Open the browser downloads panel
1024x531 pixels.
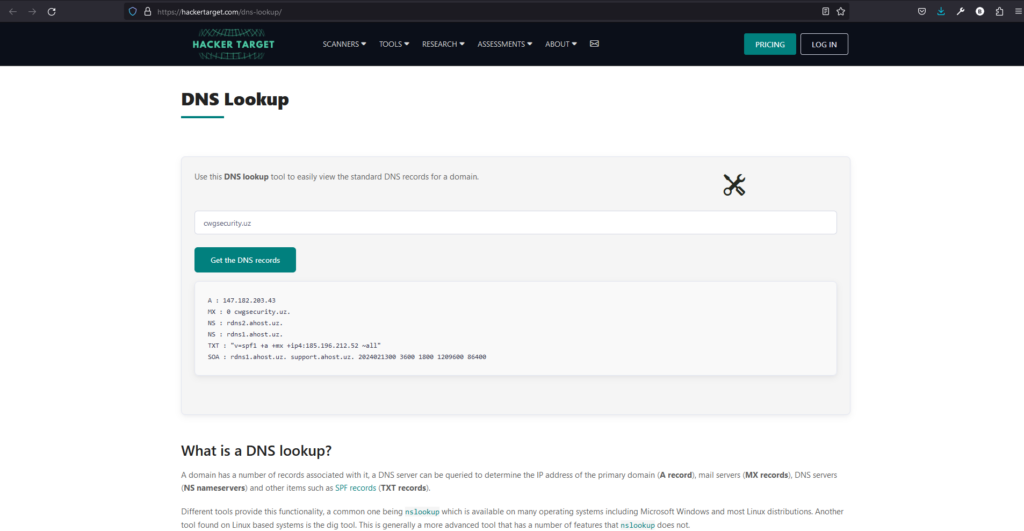(x=941, y=11)
